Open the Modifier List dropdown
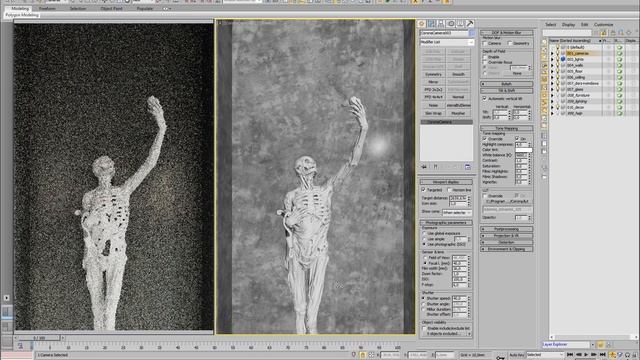Viewport: 640px width, 360px height. coord(447,42)
